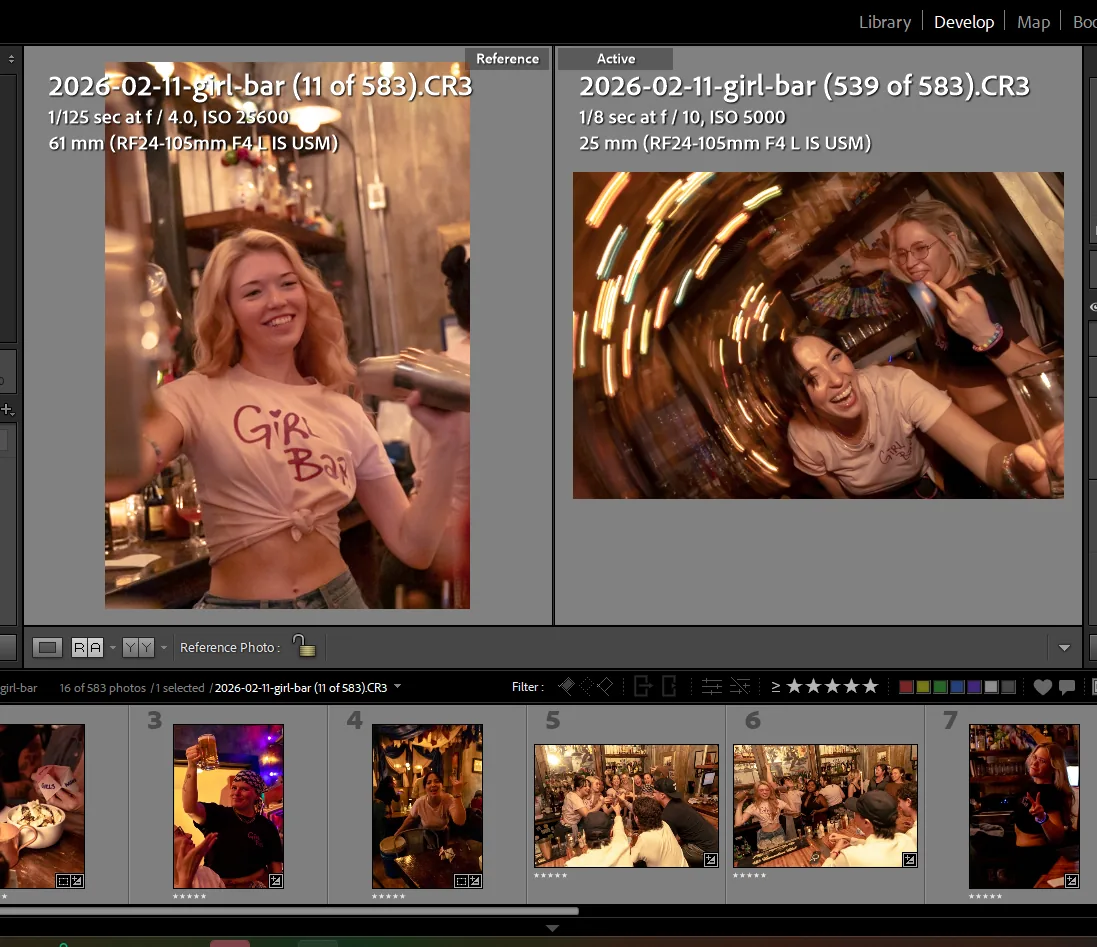Toggle the unflagged photos filter flag

[587, 686]
